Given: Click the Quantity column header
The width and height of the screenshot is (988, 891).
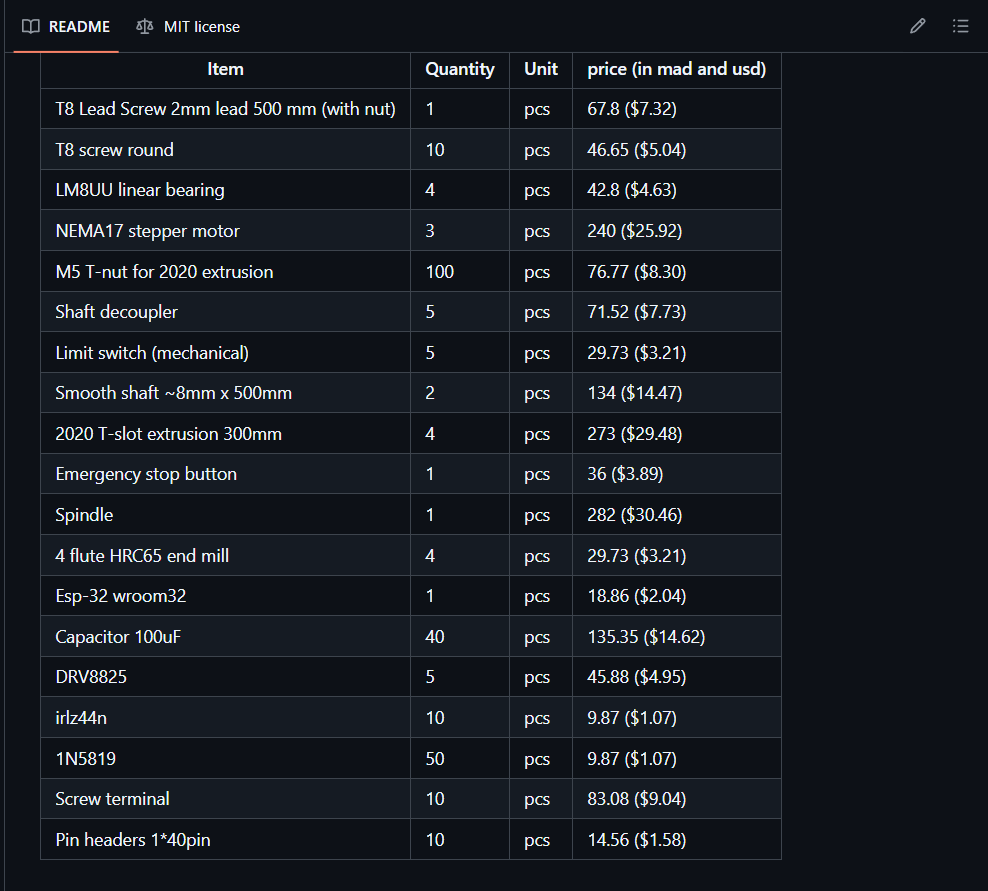Looking at the screenshot, I should tap(459, 69).
